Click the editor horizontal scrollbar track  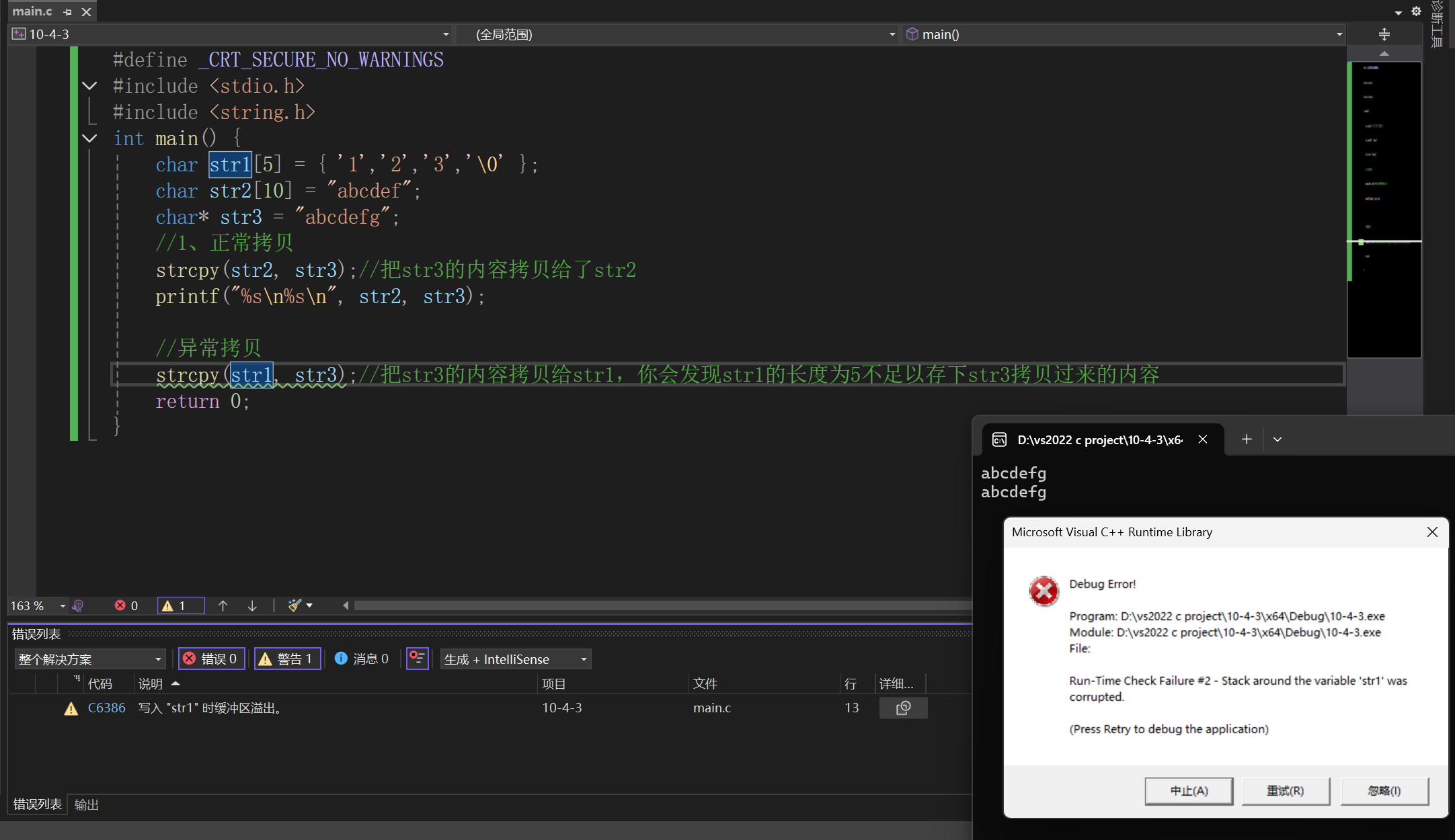pos(659,605)
